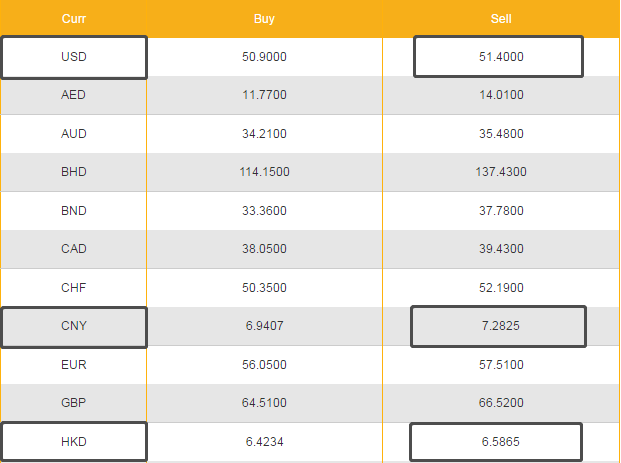
Task: Select the AED currency row label
Action: pyautogui.click(x=74, y=95)
